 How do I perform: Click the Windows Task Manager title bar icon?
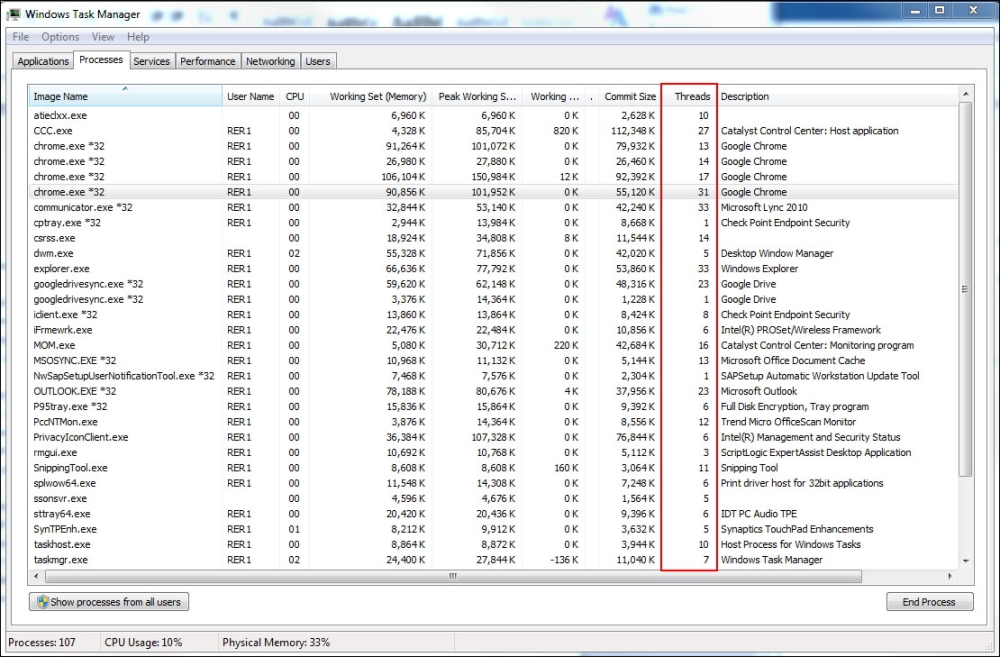[13, 13]
